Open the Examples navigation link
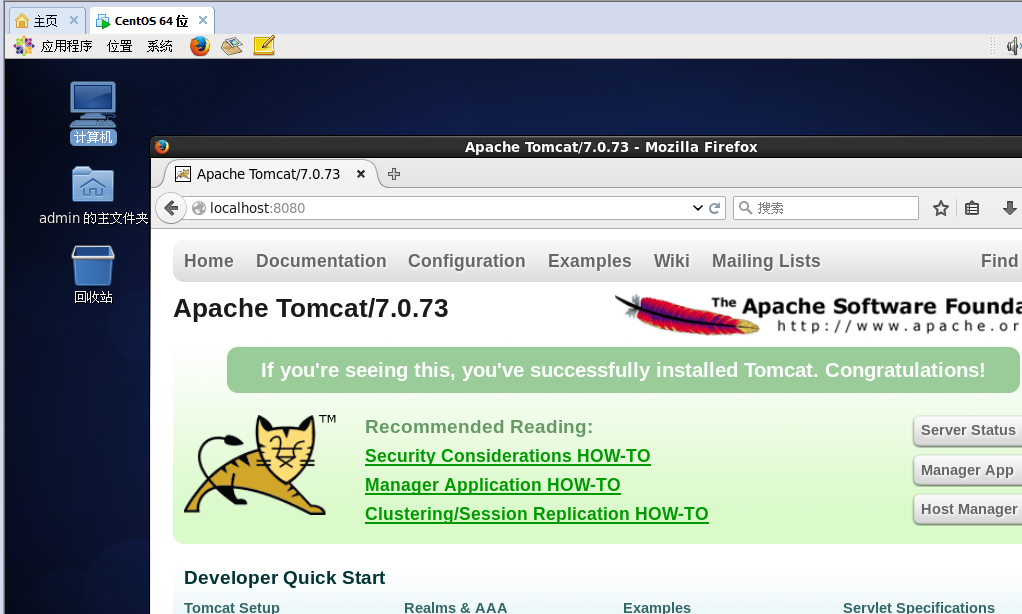 (589, 261)
